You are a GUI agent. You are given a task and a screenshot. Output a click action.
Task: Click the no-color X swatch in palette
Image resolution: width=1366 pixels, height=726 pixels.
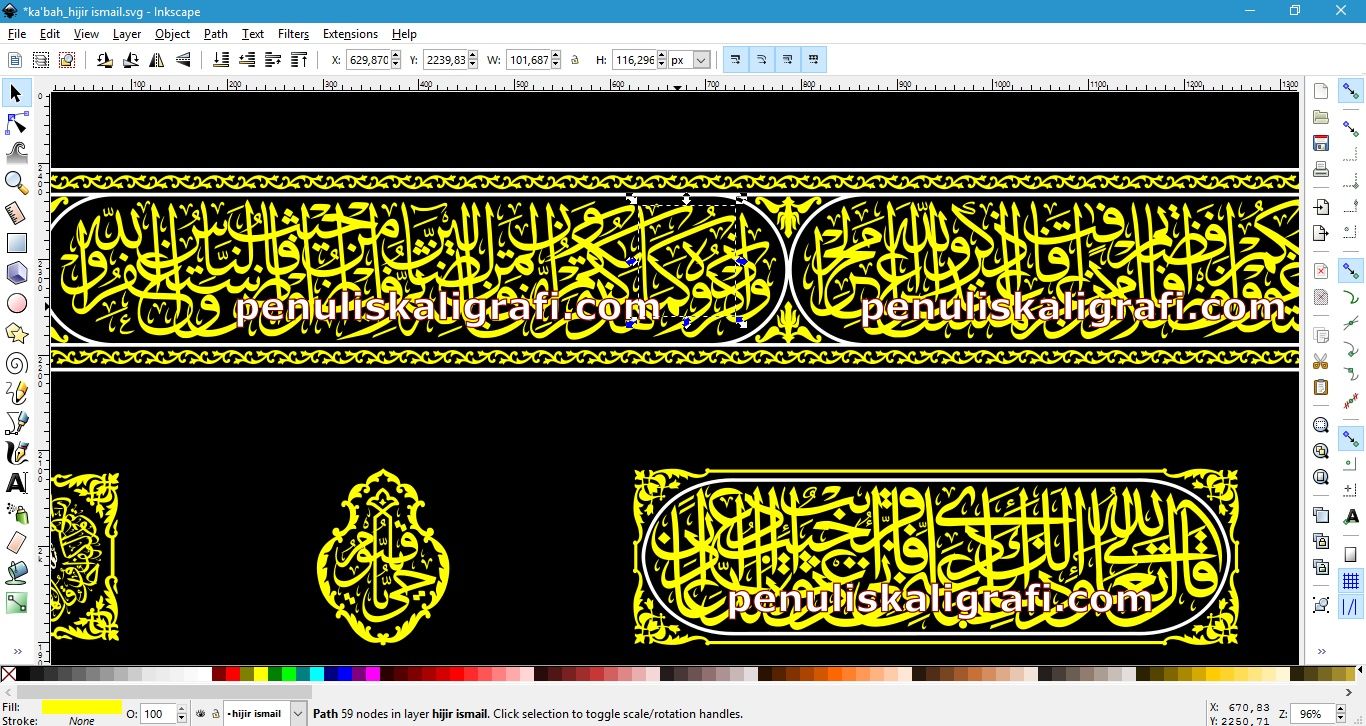8,674
